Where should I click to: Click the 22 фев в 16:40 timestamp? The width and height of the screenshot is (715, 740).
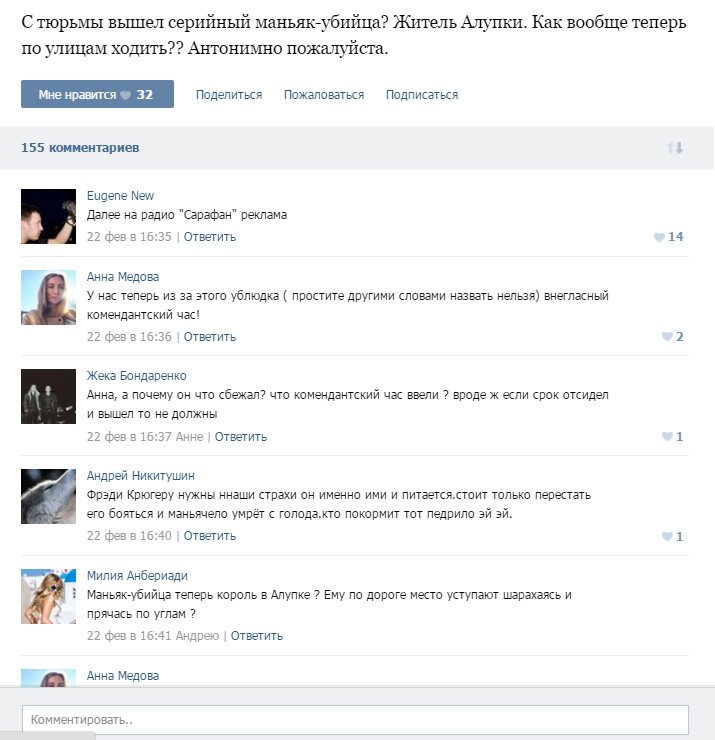click(129, 536)
